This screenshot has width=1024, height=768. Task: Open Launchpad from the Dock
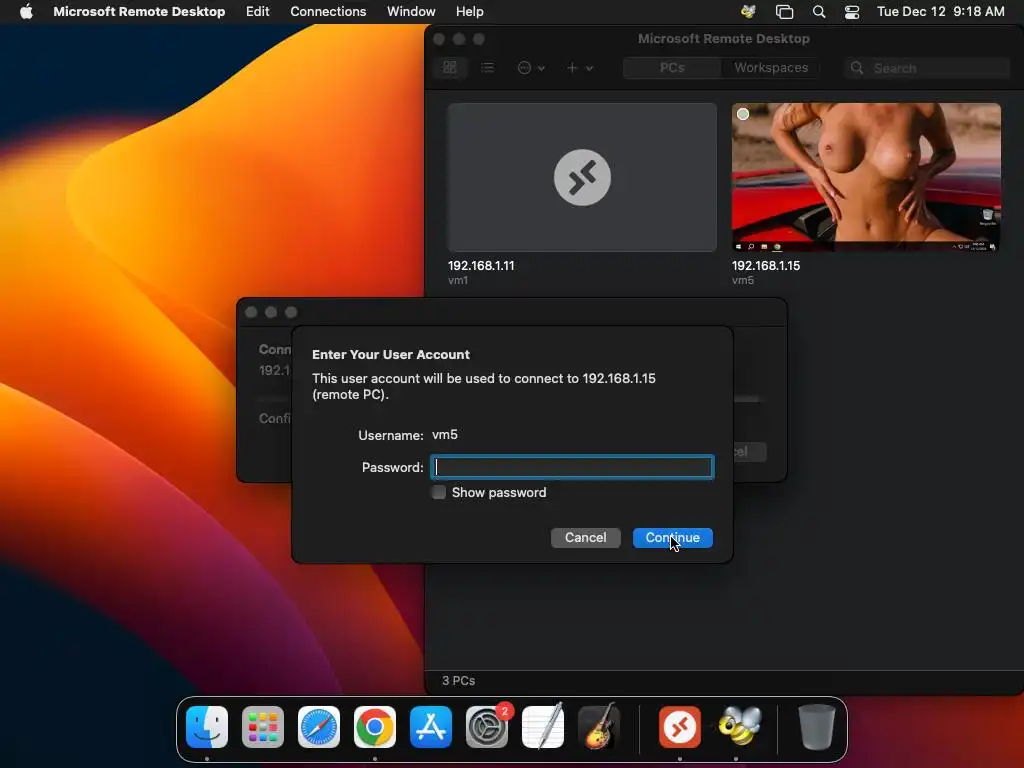[263, 727]
